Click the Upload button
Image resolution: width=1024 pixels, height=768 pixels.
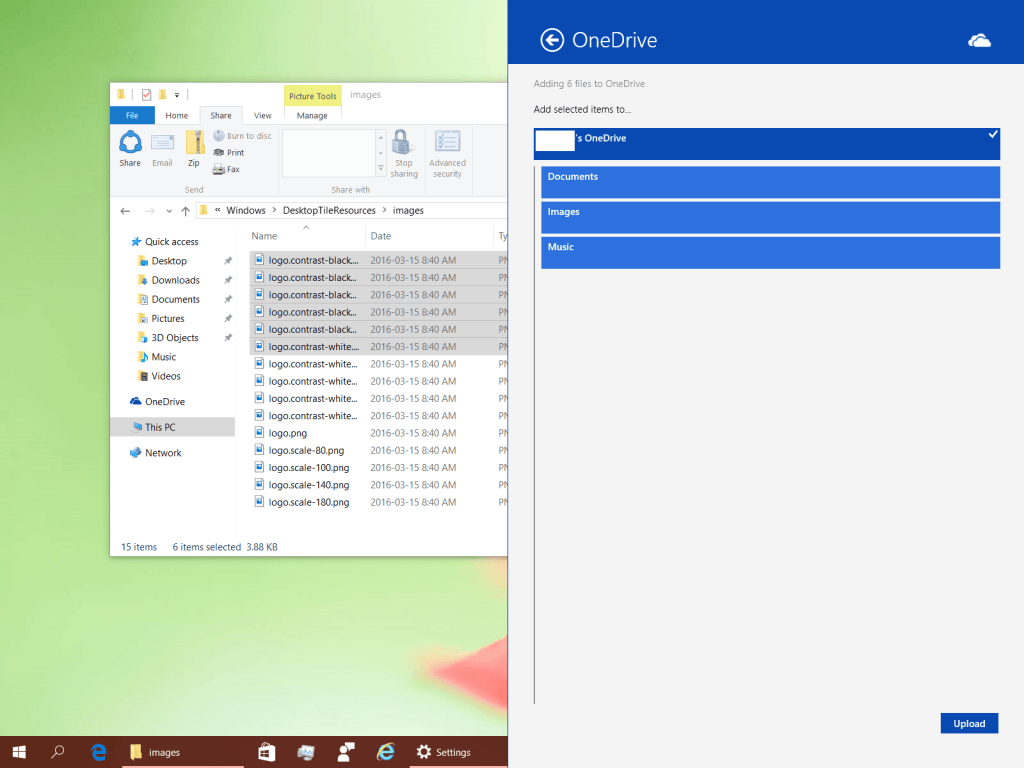(968, 723)
